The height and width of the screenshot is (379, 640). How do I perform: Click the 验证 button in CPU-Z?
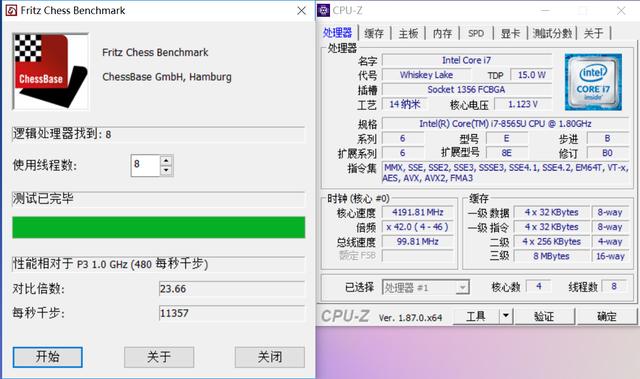point(544,316)
